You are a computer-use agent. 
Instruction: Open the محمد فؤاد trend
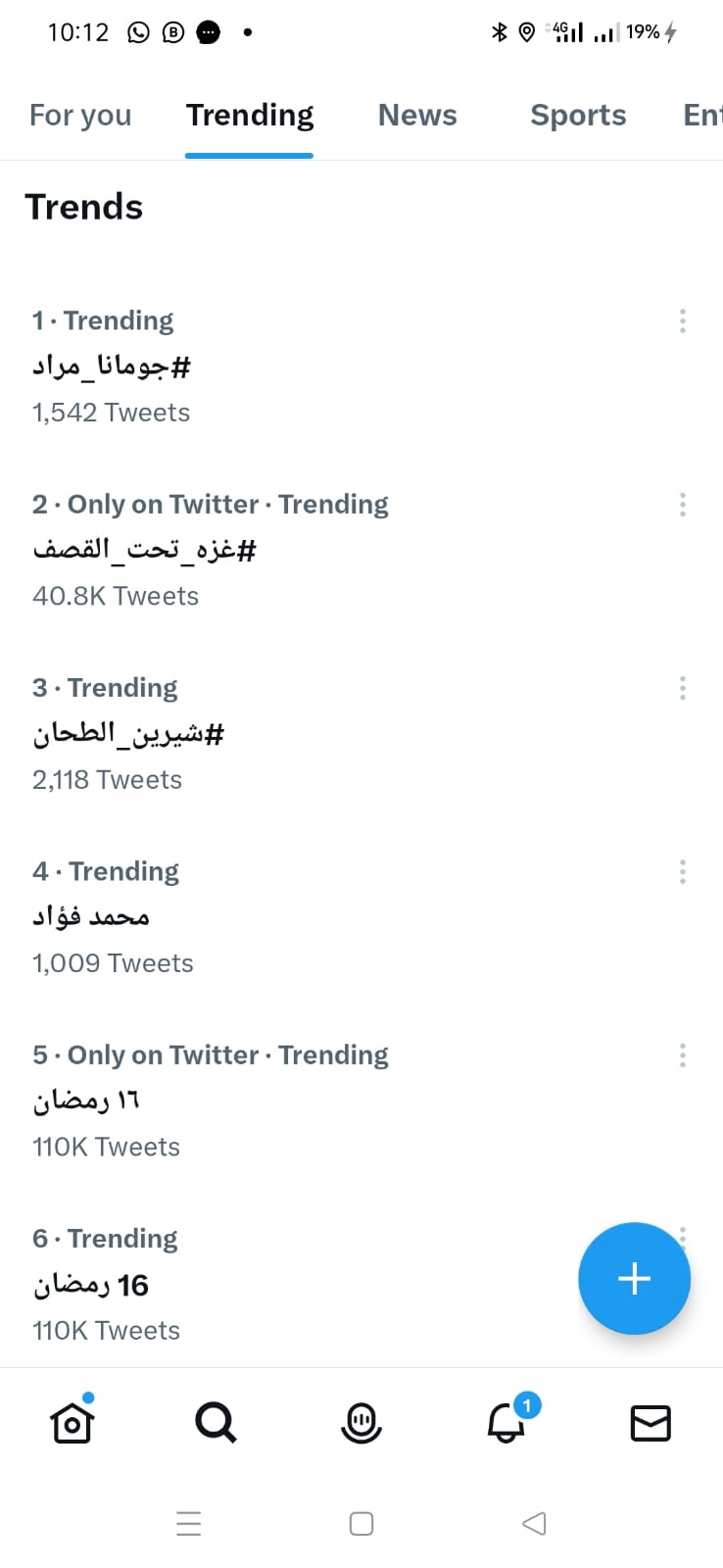click(91, 917)
